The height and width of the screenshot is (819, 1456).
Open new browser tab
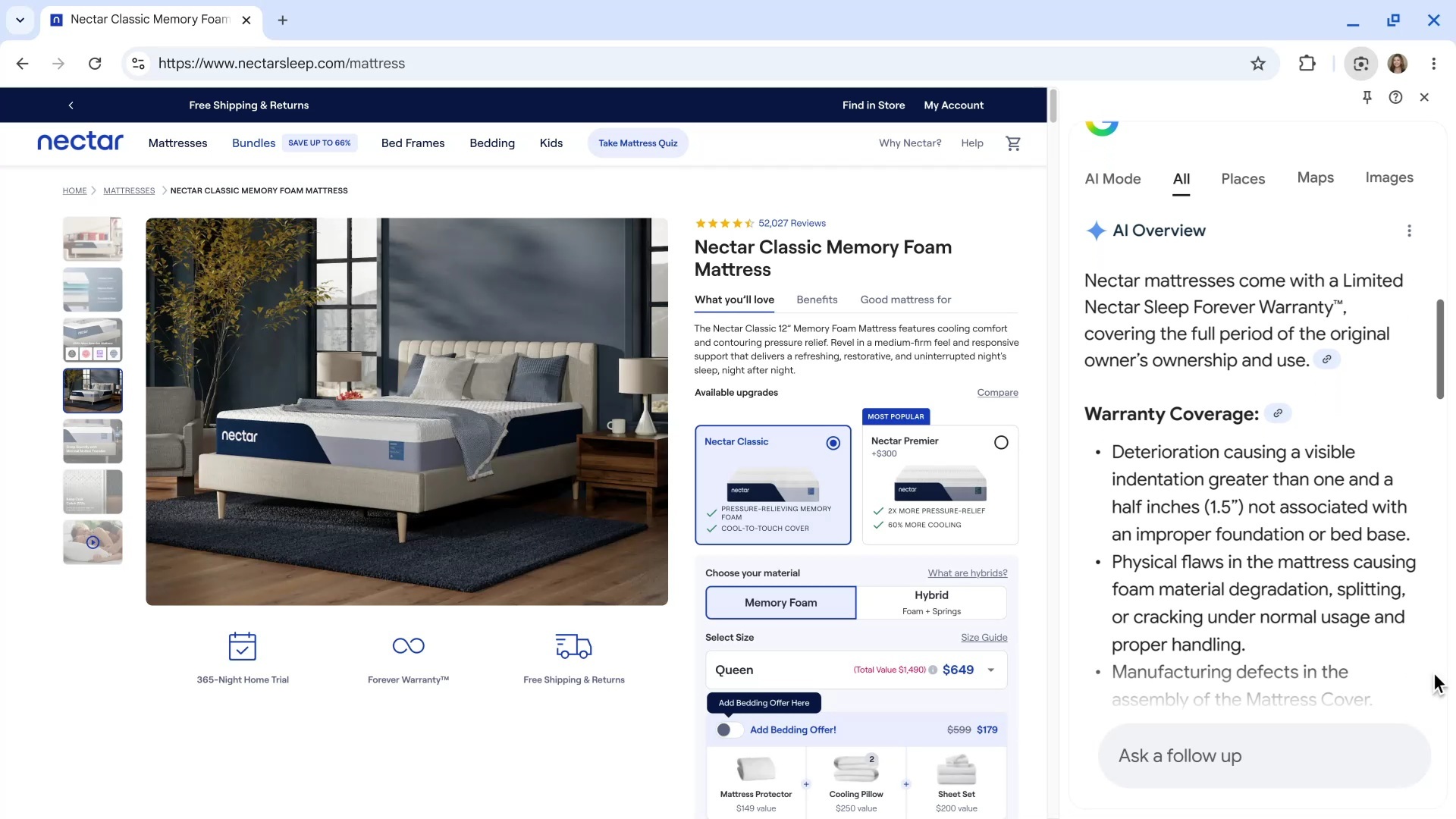tap(282, 20)
